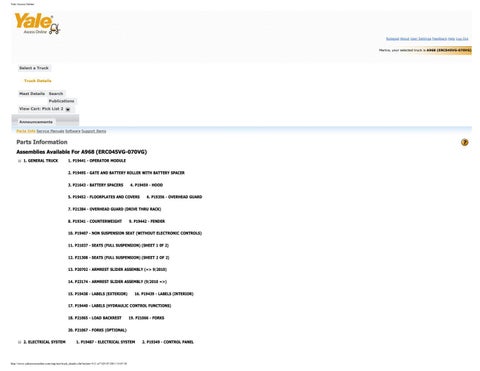The width and height of the screenshot is (480, 371).
Task: Open Overhead Guard (Drive Thru Rack) assembly
Action: (x=115, y=209)
